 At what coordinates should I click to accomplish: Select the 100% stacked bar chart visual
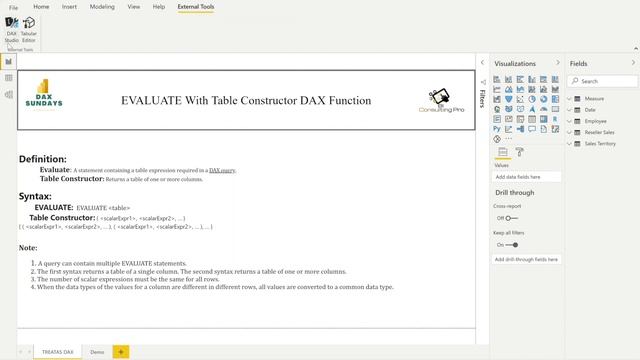[x=543, y=79]
